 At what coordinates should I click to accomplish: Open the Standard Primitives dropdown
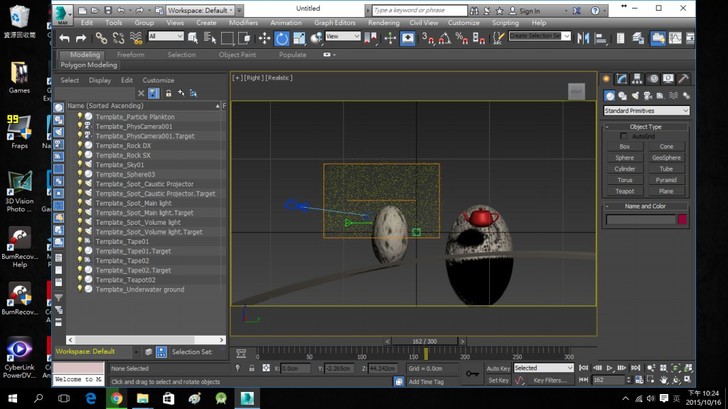click(x=646, y=110)
